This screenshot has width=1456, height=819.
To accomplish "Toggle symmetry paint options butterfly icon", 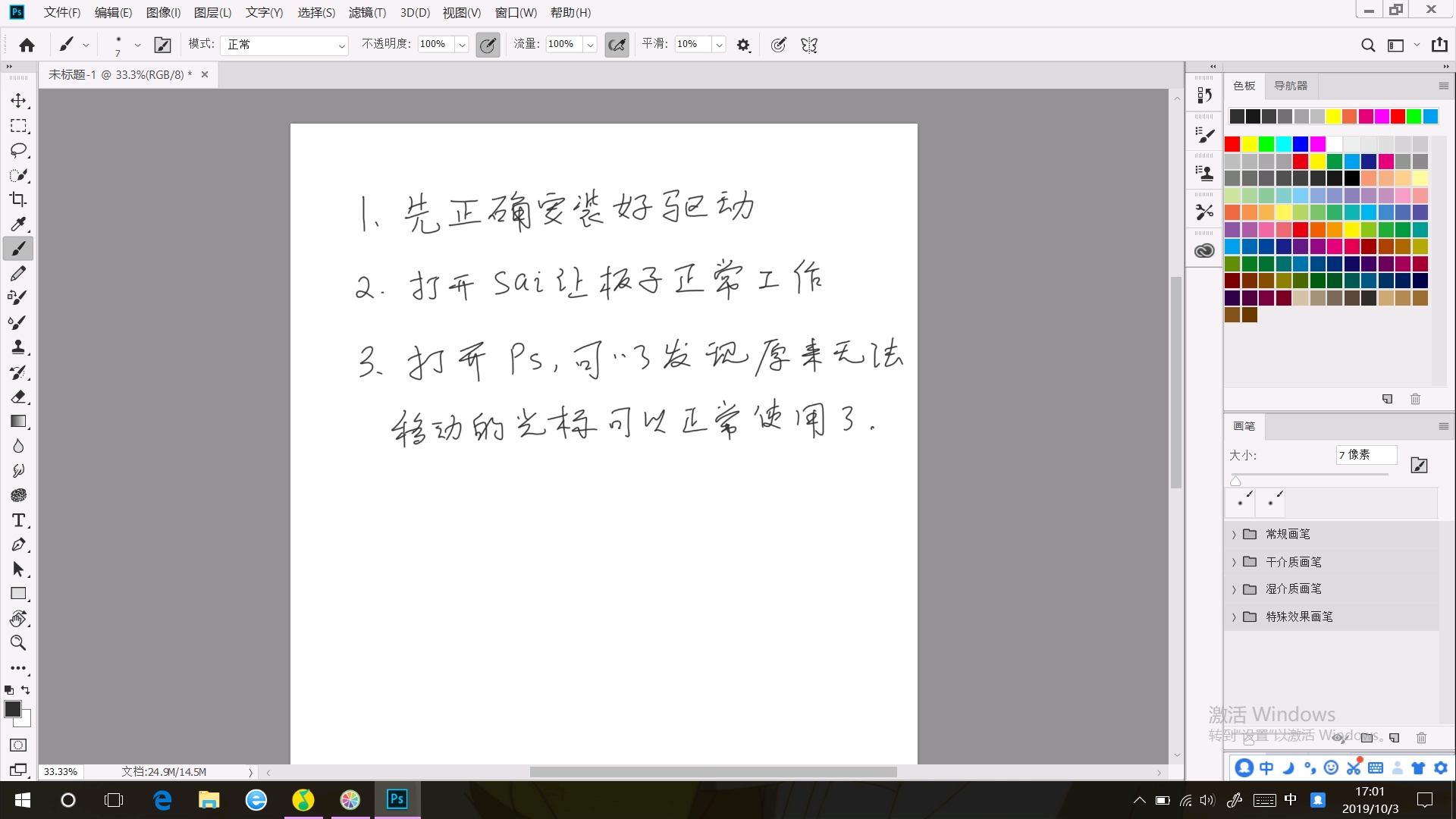I will 809,45.
